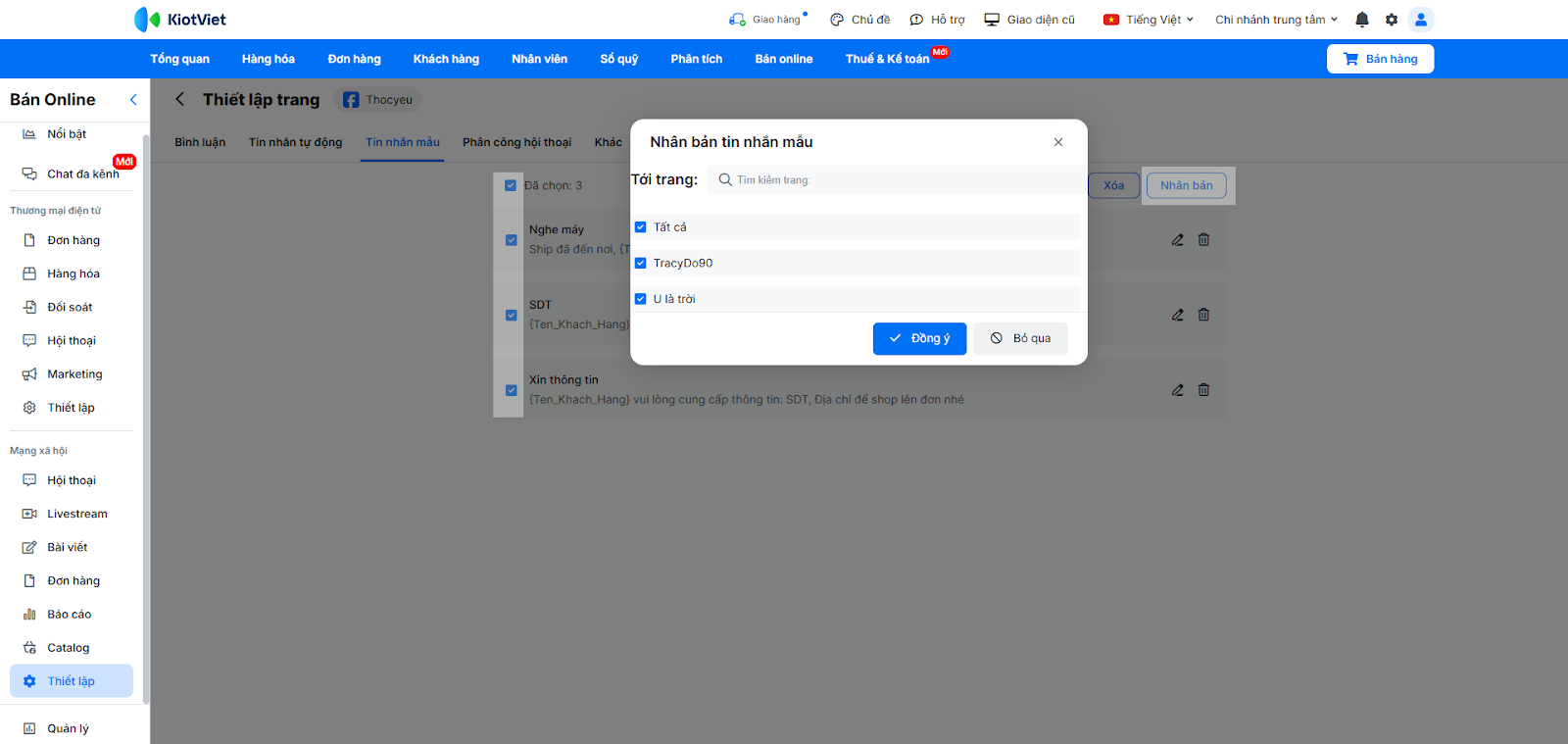
Task: Open the notifications bell
Action: (x=1362, y=20)
